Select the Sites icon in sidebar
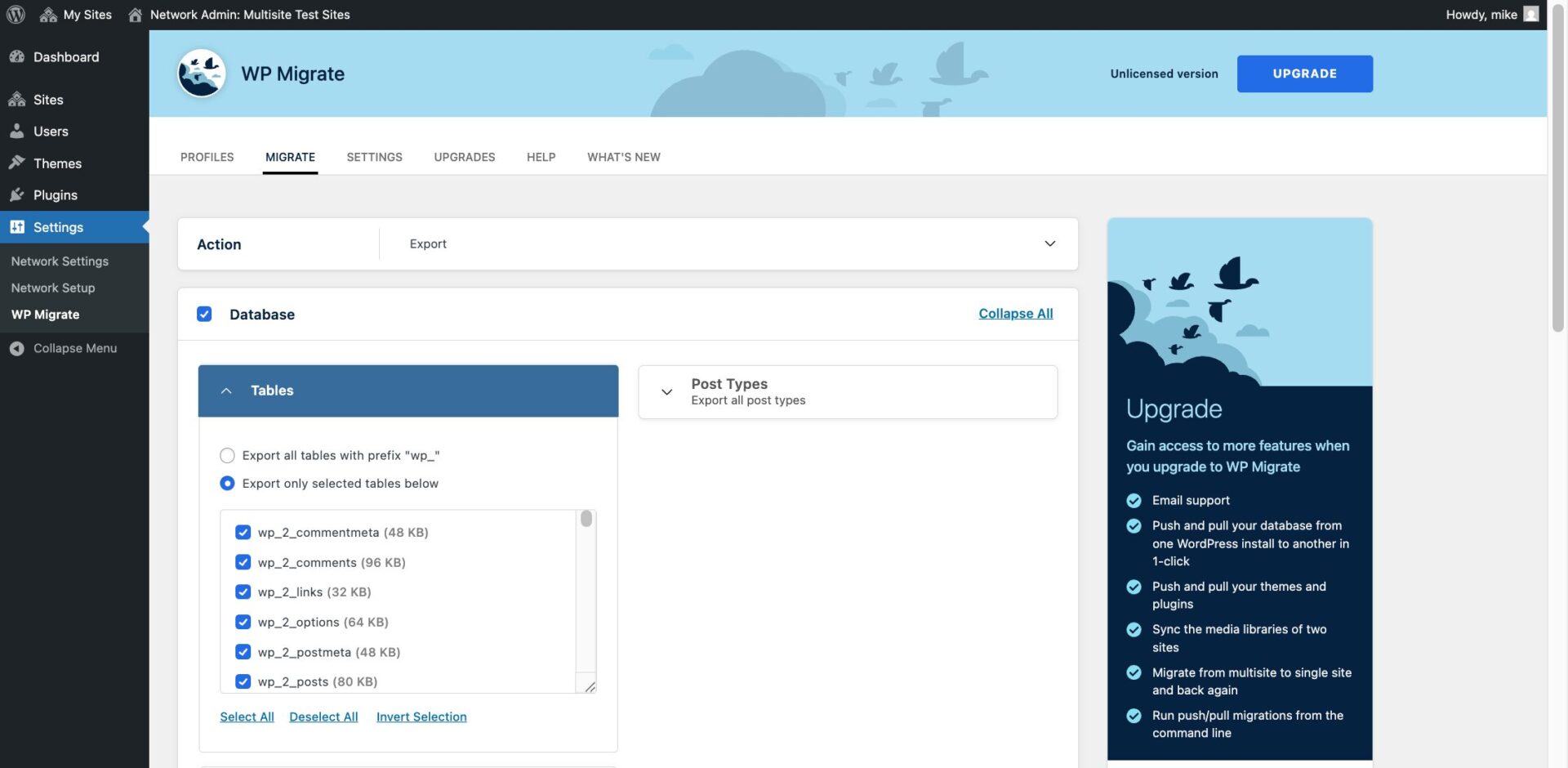This screenshot has height=768, width=1568. coord(17,99)
